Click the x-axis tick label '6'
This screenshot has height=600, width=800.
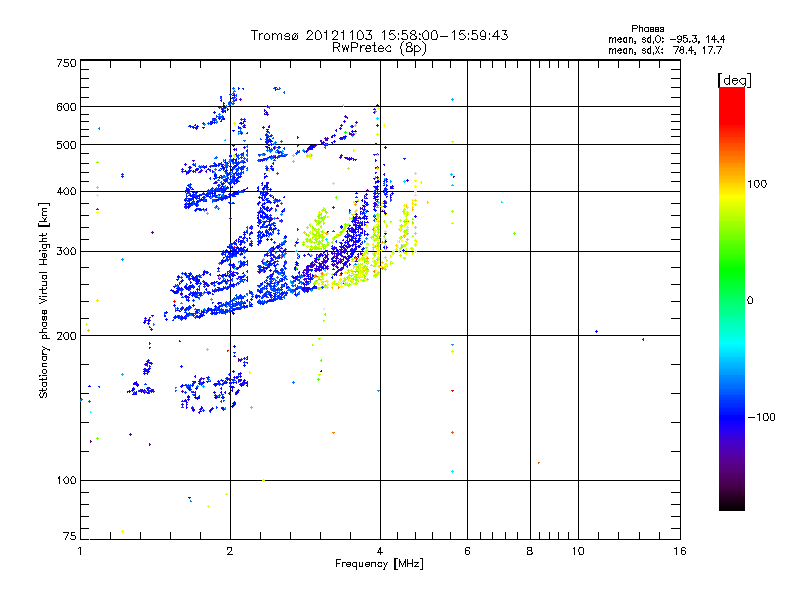[x=467, y=552]
